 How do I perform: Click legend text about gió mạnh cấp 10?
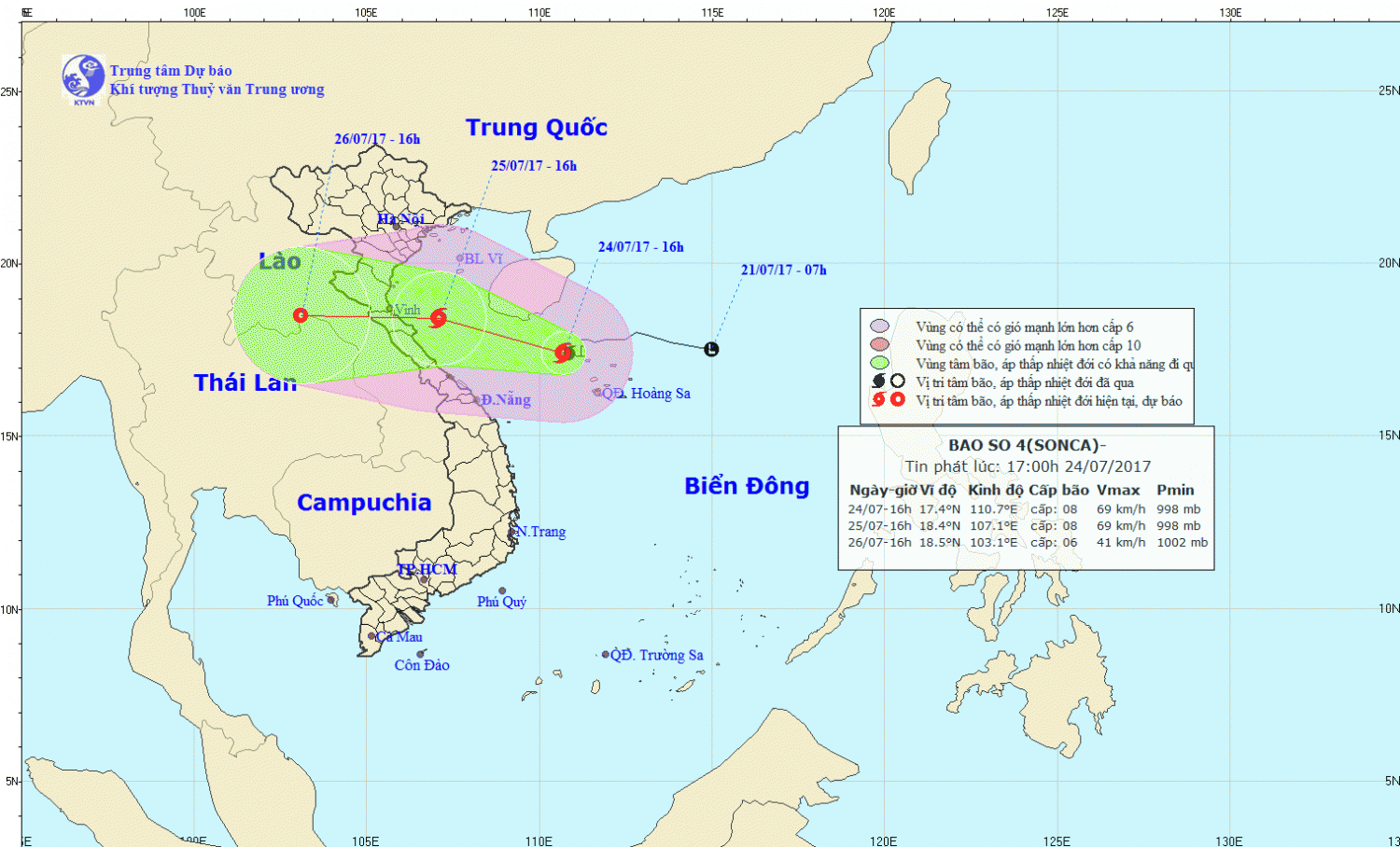(x=1029, y=345)
